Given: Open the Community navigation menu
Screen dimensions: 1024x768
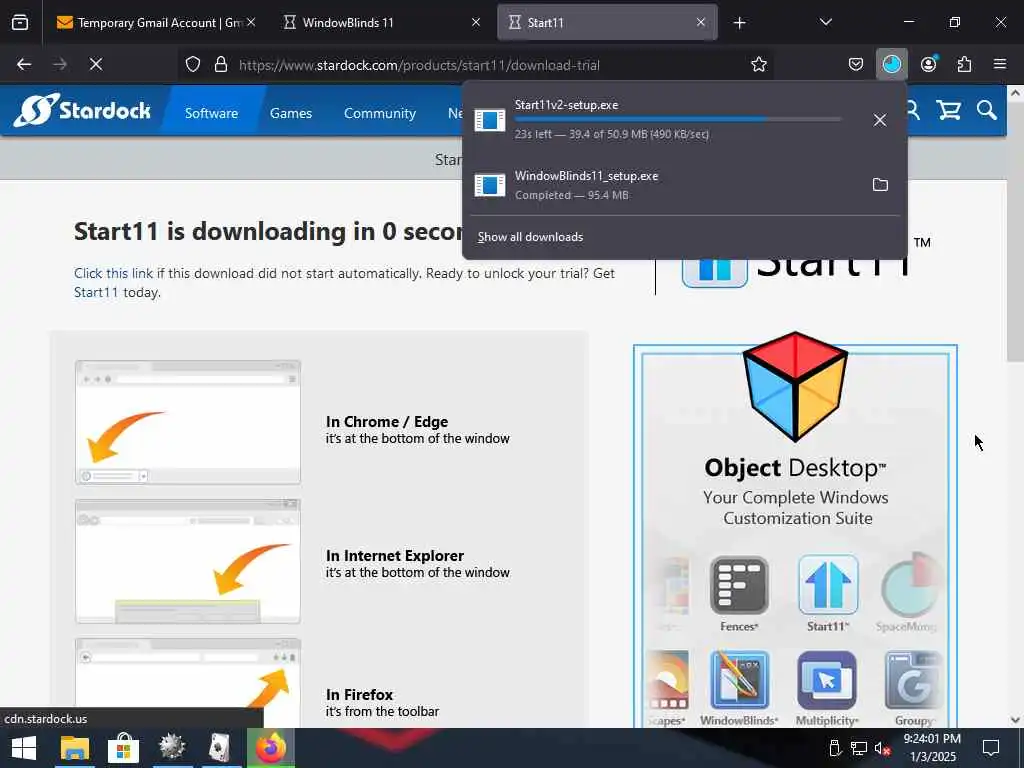Looking at the screenshot, I should point(379,113).
